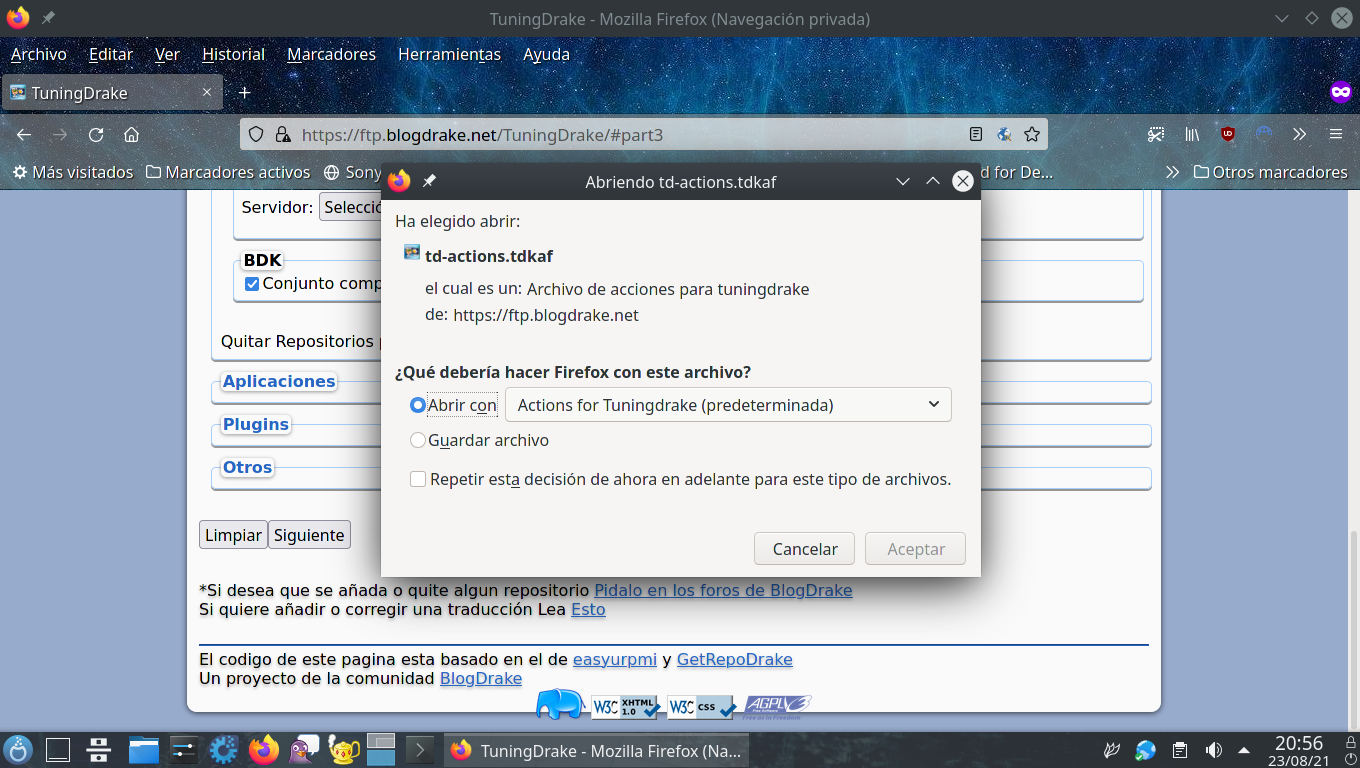Click the volume speaker tray icon

[1213, 750]
